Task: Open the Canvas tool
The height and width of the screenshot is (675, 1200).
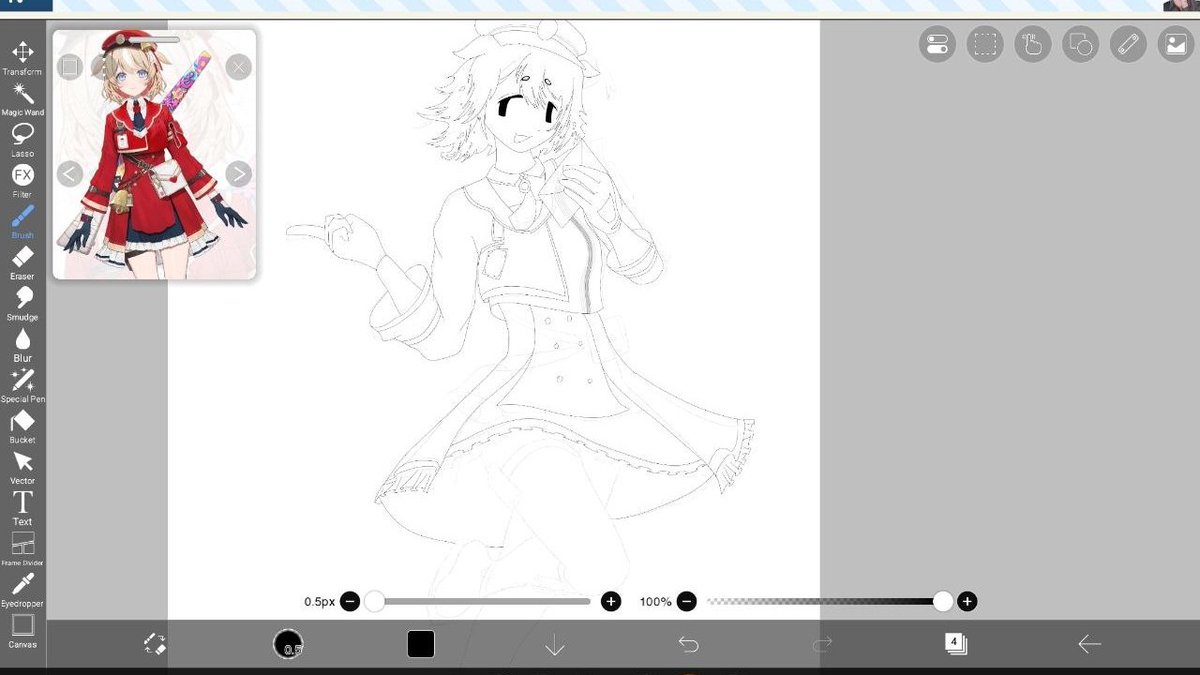Action: click(22, 632)
